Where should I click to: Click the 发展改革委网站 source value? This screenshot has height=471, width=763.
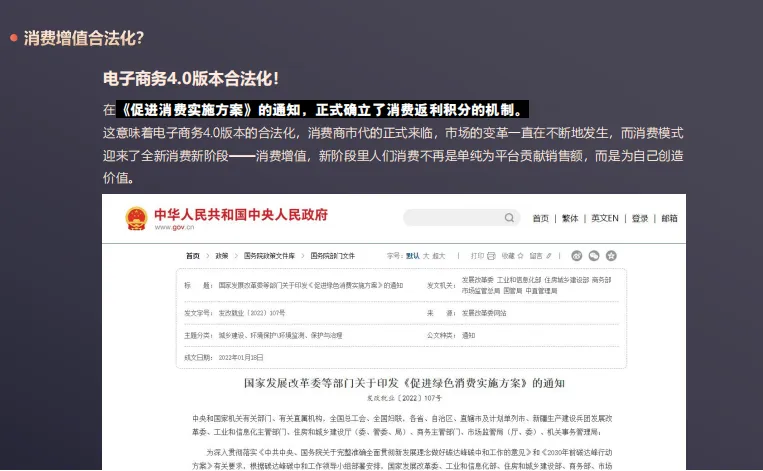[x=484, y=313]
